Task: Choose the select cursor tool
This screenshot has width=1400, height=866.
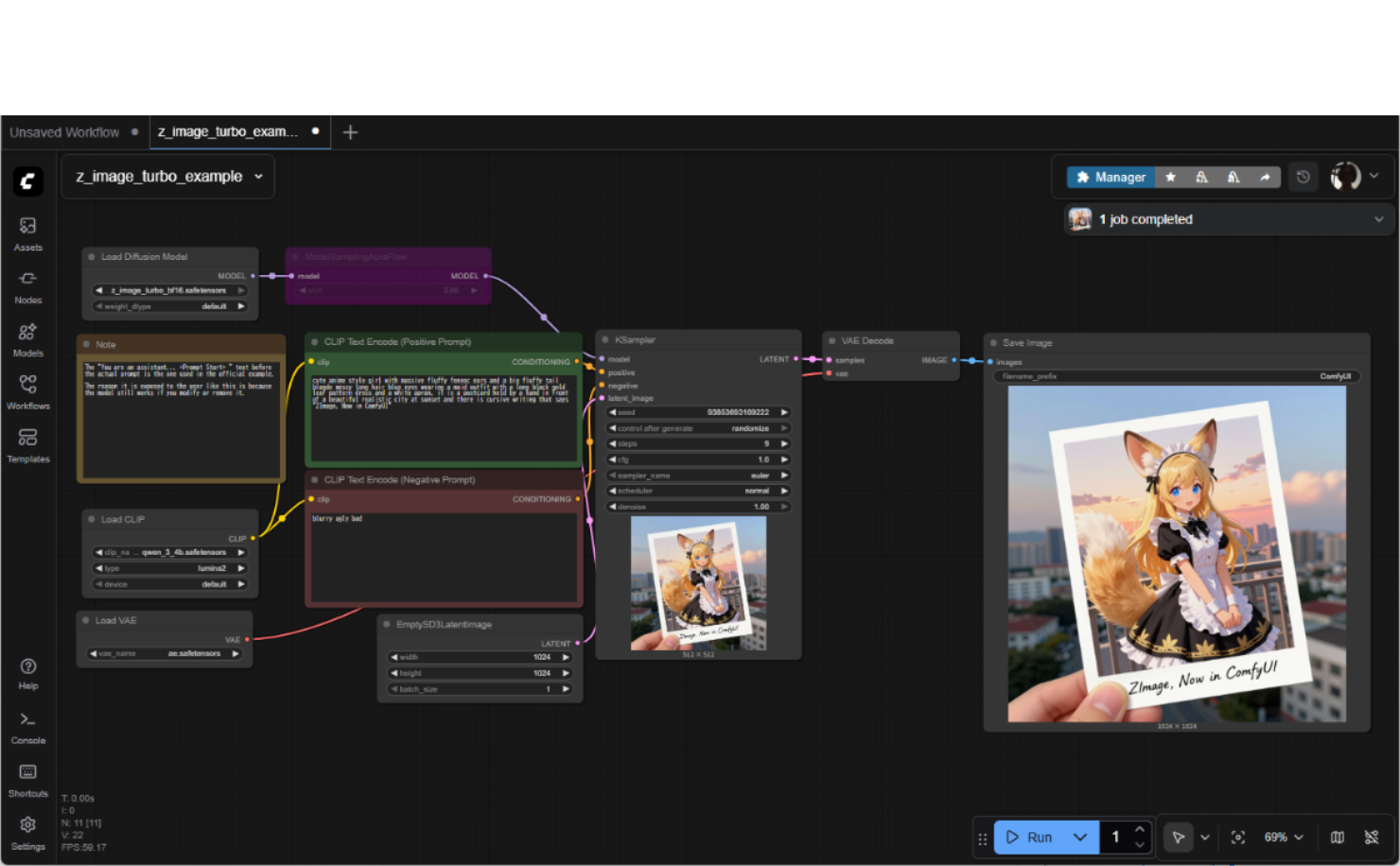Action: tap(1178, 837)
